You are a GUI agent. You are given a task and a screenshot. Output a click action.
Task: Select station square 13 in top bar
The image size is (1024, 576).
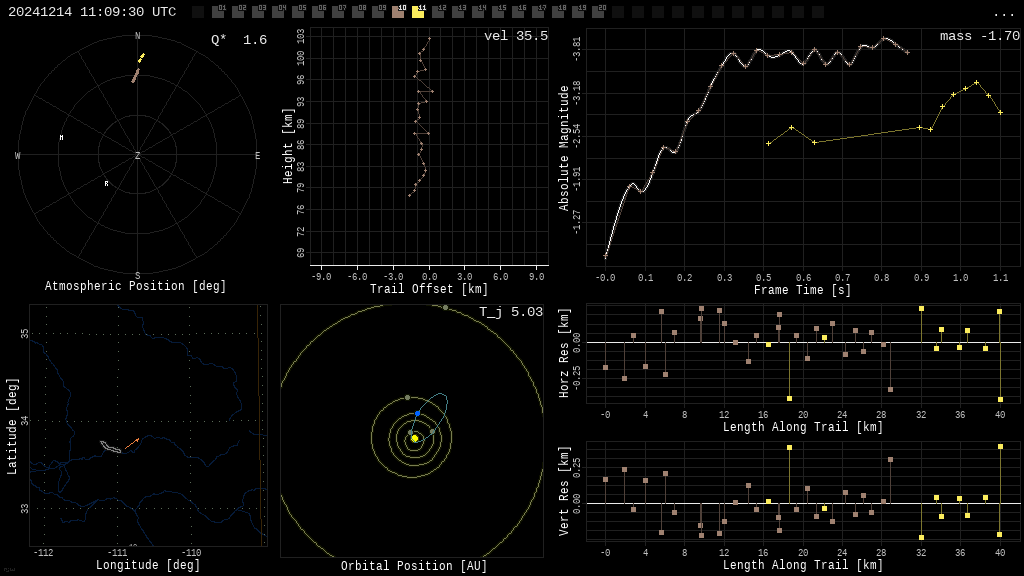458,12
